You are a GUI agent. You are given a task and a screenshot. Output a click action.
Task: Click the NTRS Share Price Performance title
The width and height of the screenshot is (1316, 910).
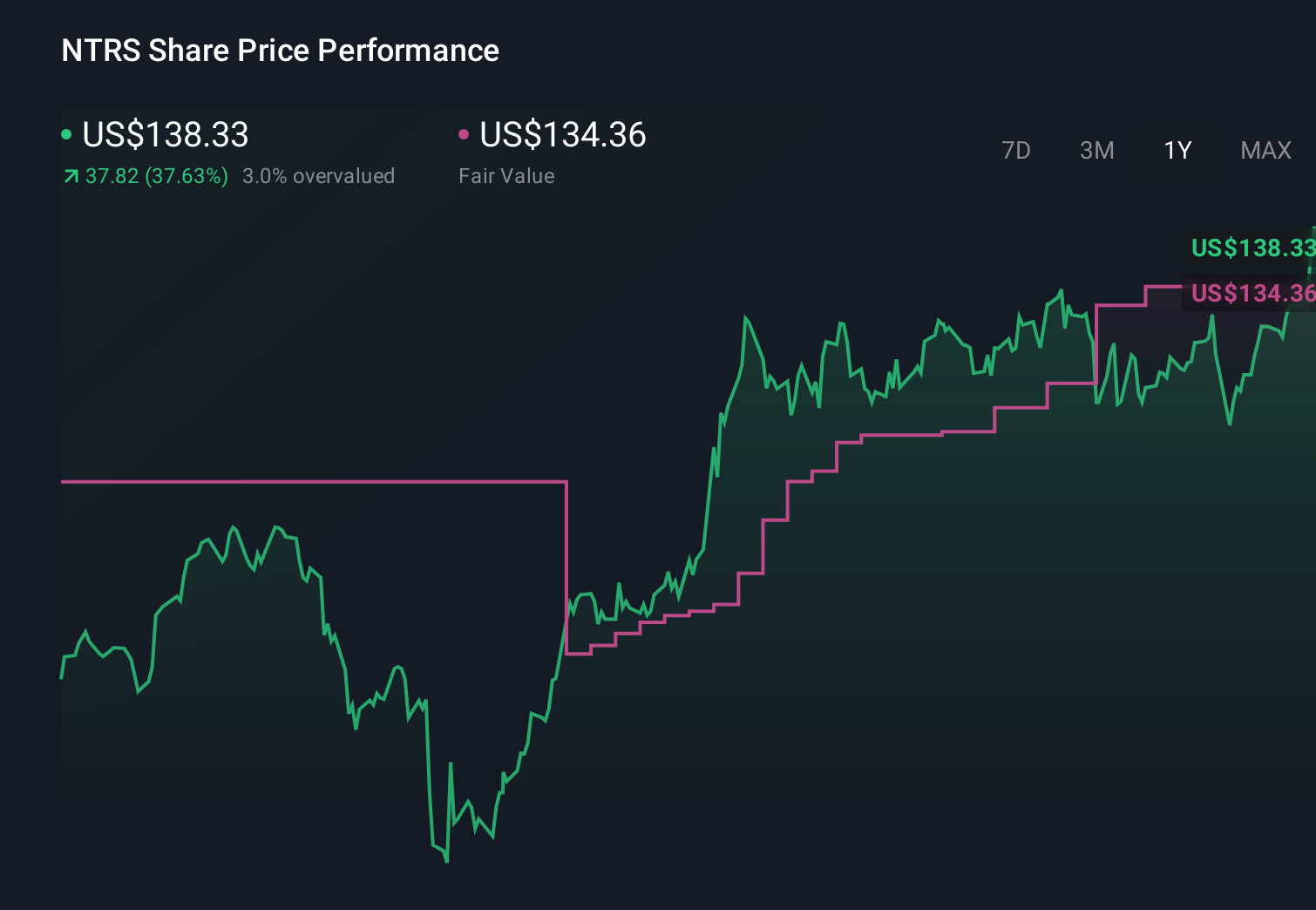tap(280, 51)
